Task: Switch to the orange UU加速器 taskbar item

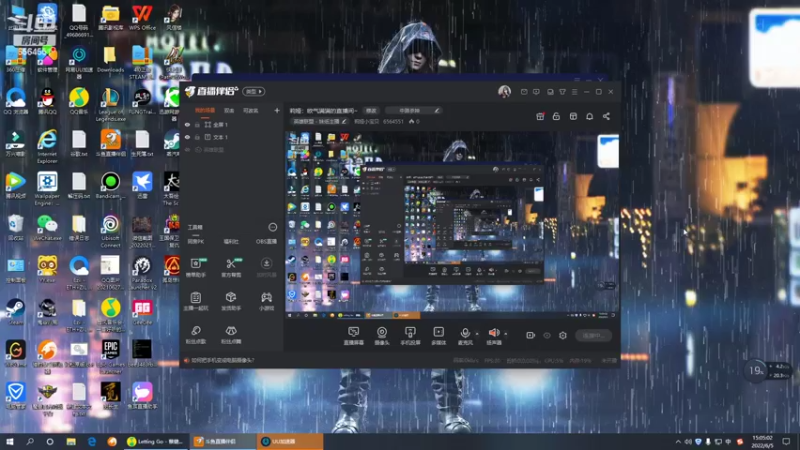Action: 291,441
